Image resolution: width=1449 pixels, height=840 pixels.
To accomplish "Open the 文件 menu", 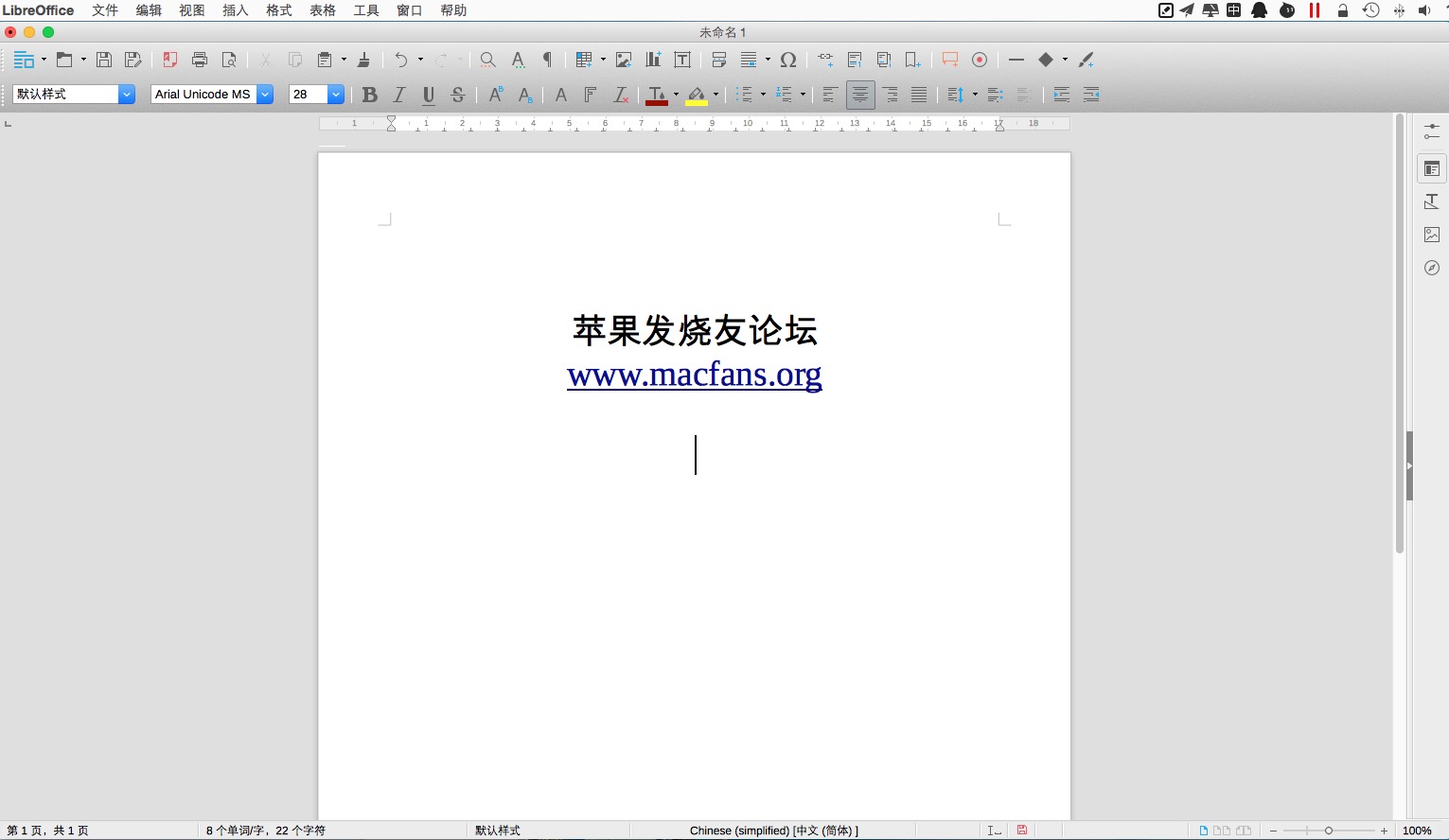I will (105, 10).
